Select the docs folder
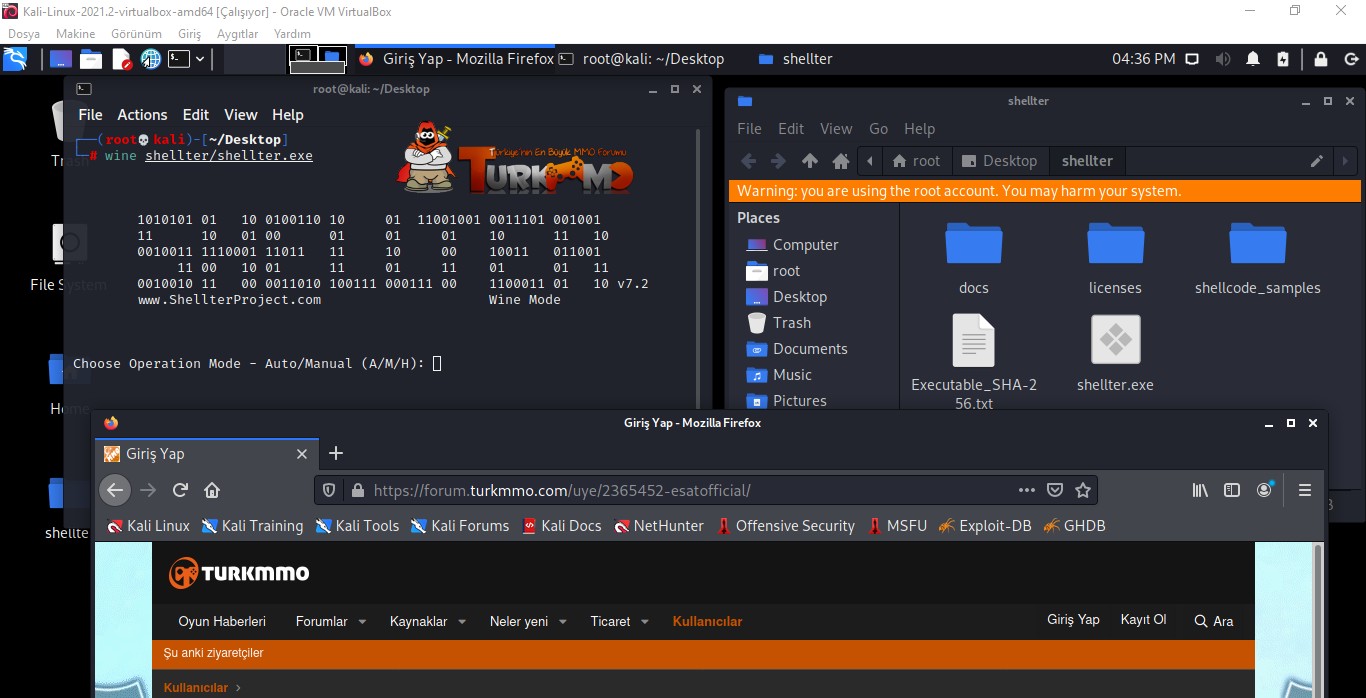This screenshot has width=1366, height=698. [x=973, y=259]
